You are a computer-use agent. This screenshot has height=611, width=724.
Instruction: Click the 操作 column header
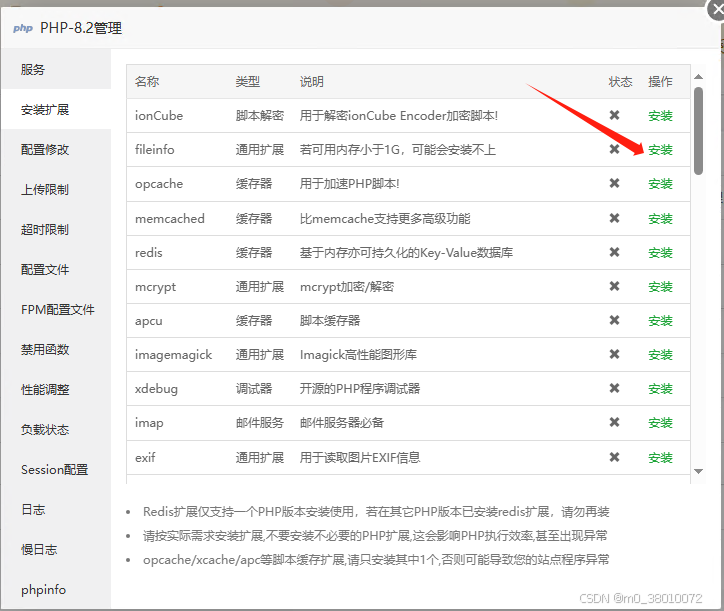click(x=660, y=82)
